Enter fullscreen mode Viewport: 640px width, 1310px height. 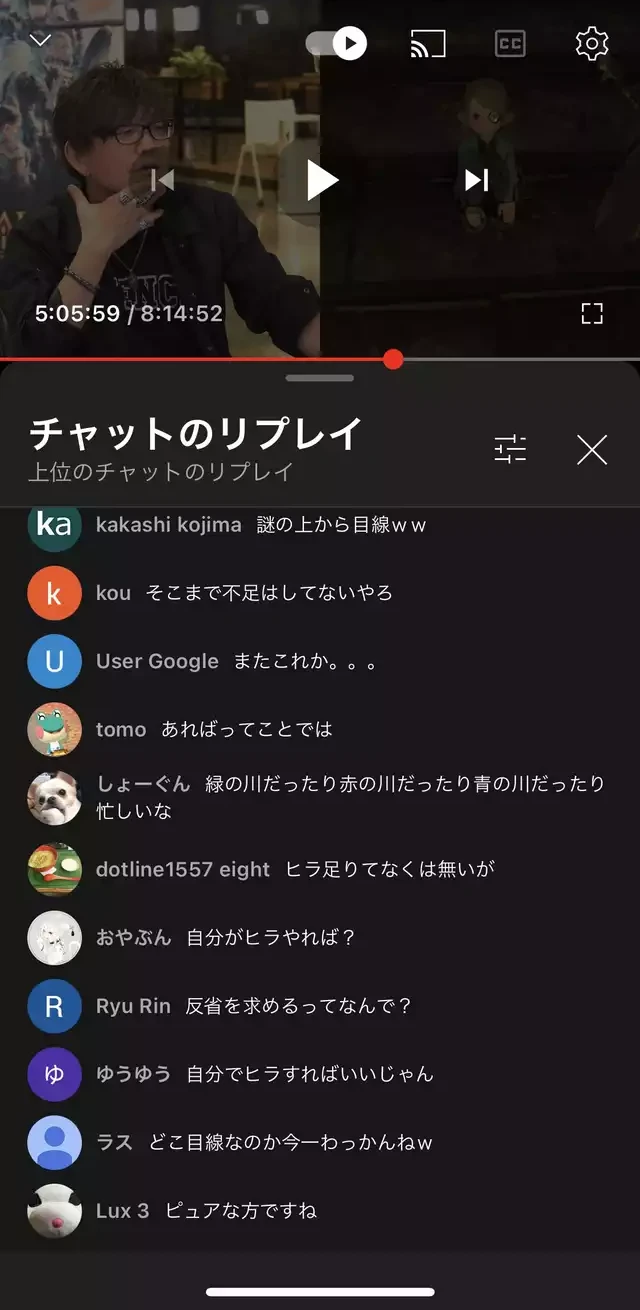592,314
